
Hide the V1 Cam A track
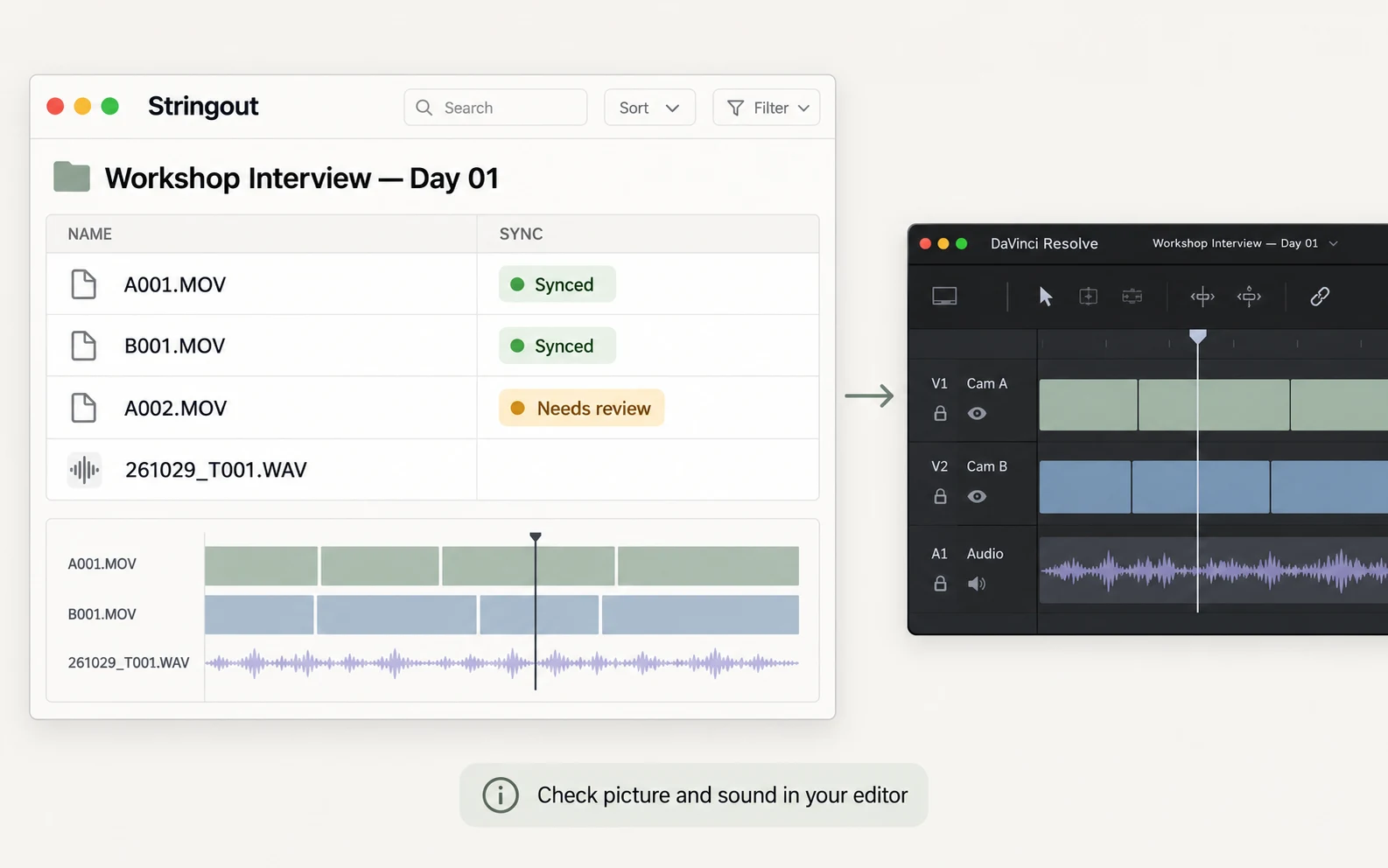point(978,413)
